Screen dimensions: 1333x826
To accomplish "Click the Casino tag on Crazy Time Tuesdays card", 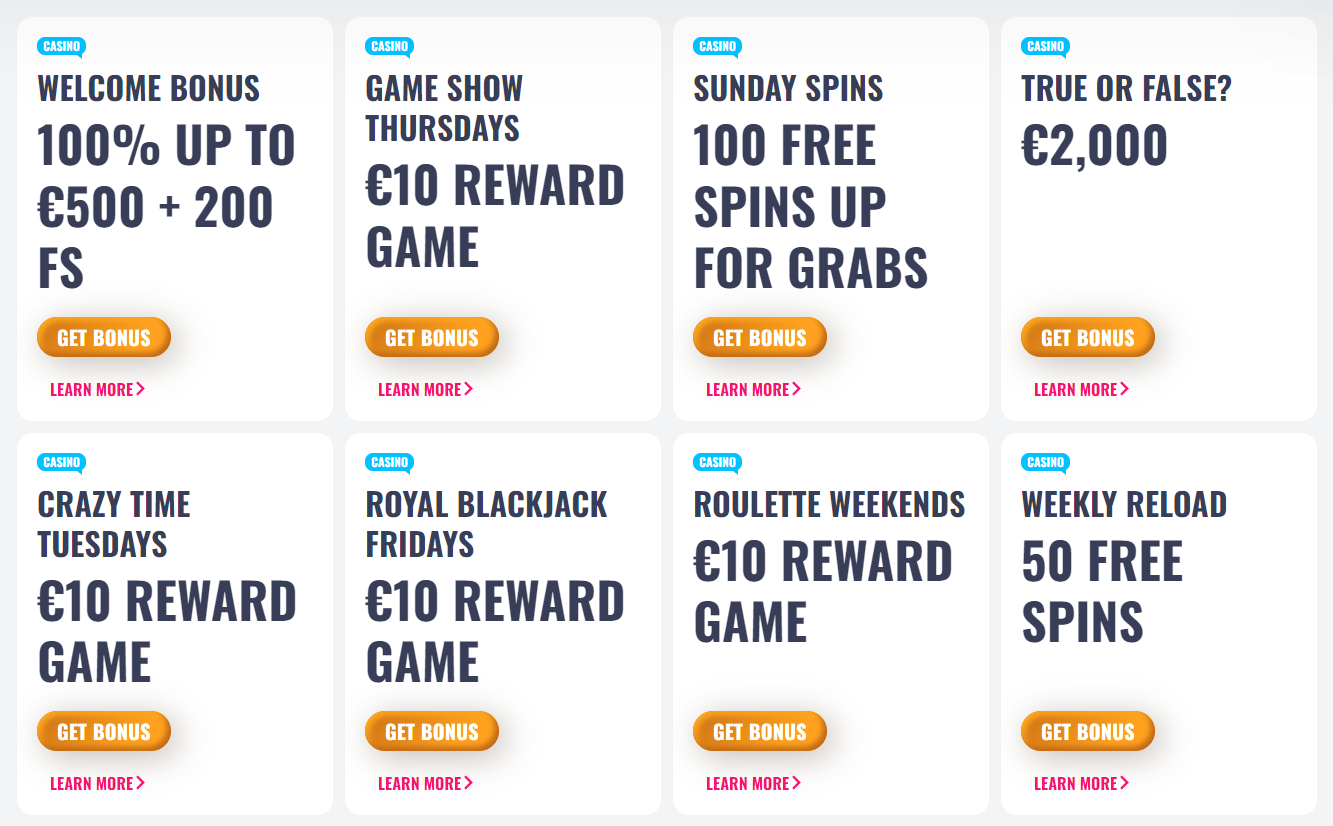I will pos(61,462).
